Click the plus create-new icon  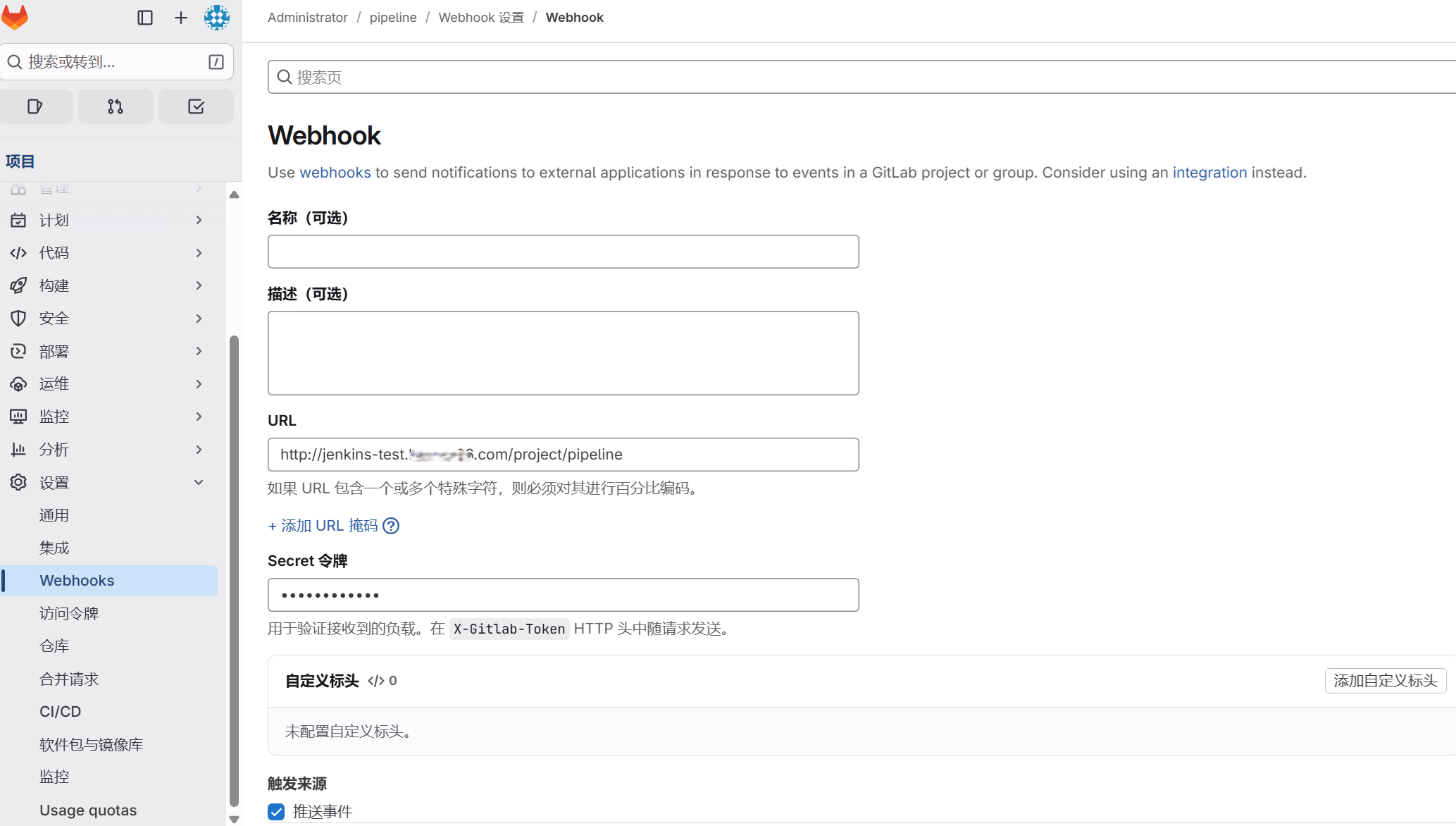[181, 18]
